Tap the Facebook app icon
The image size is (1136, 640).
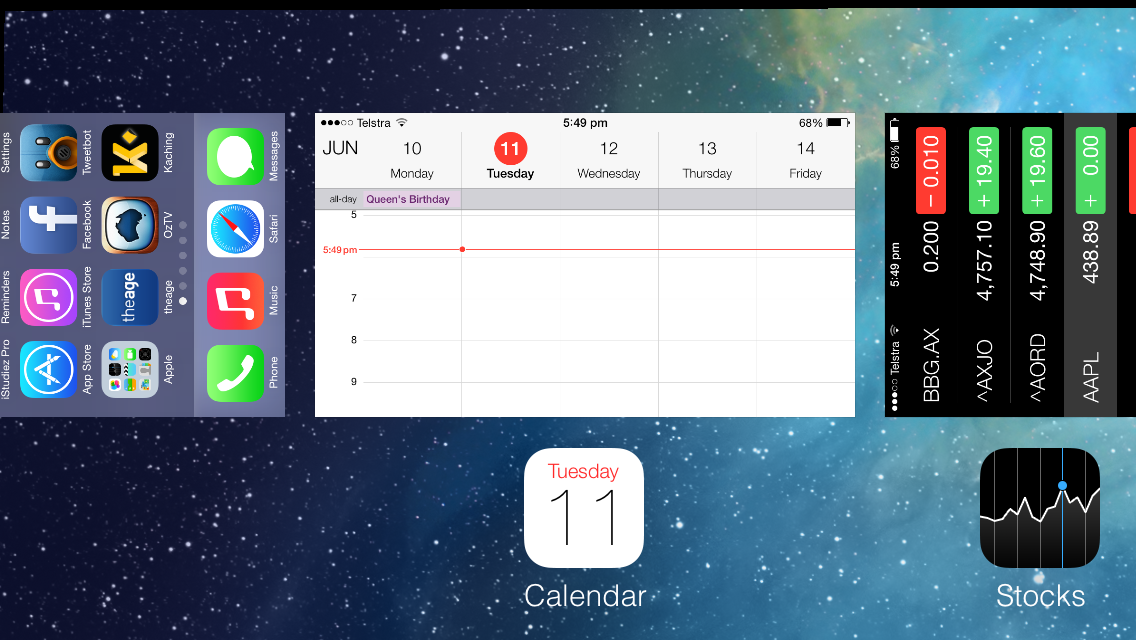[49, 225]
